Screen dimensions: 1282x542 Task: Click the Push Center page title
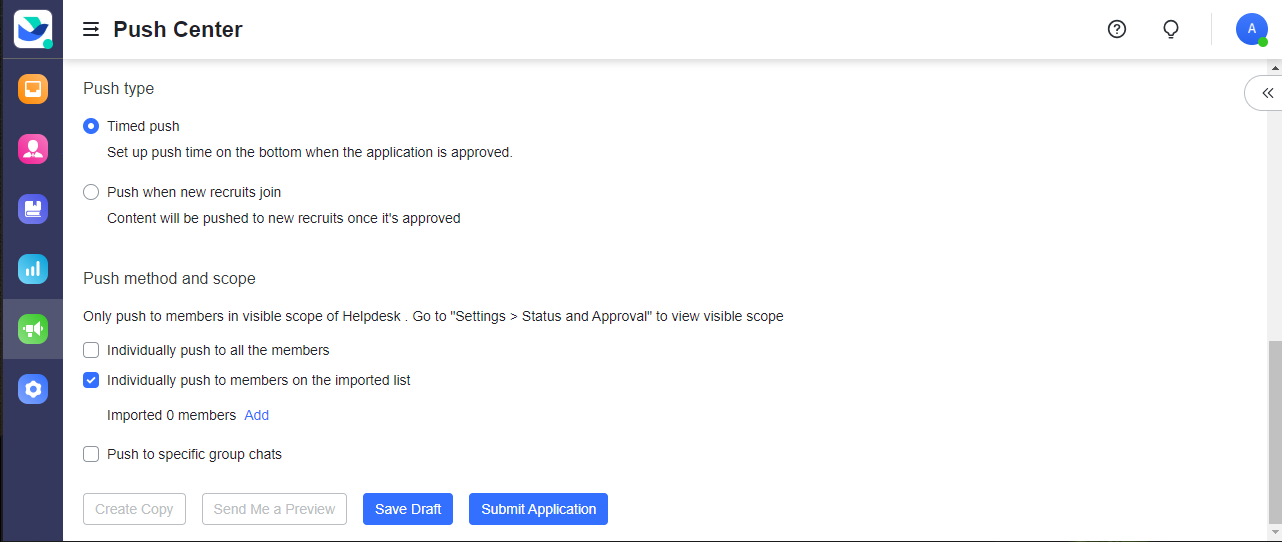(x=178, y=30)
